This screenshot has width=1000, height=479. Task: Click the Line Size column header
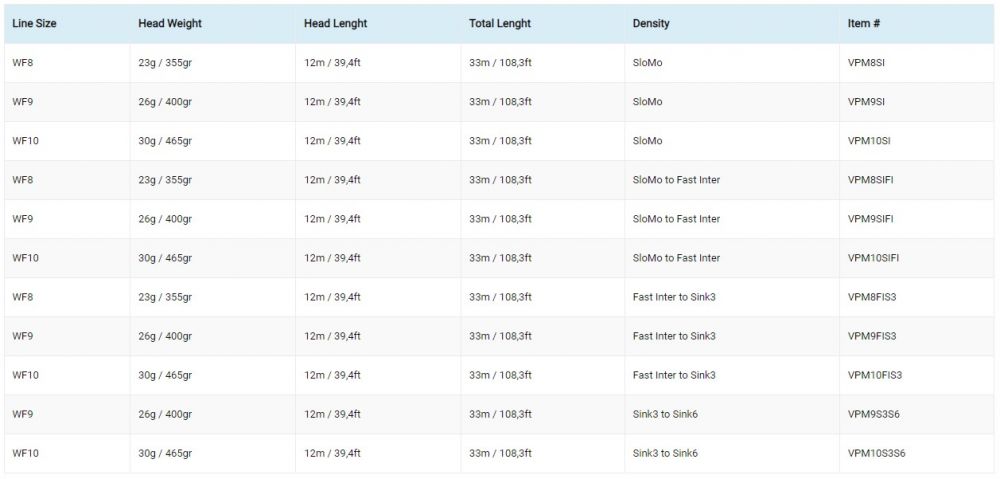click(34, 23)
